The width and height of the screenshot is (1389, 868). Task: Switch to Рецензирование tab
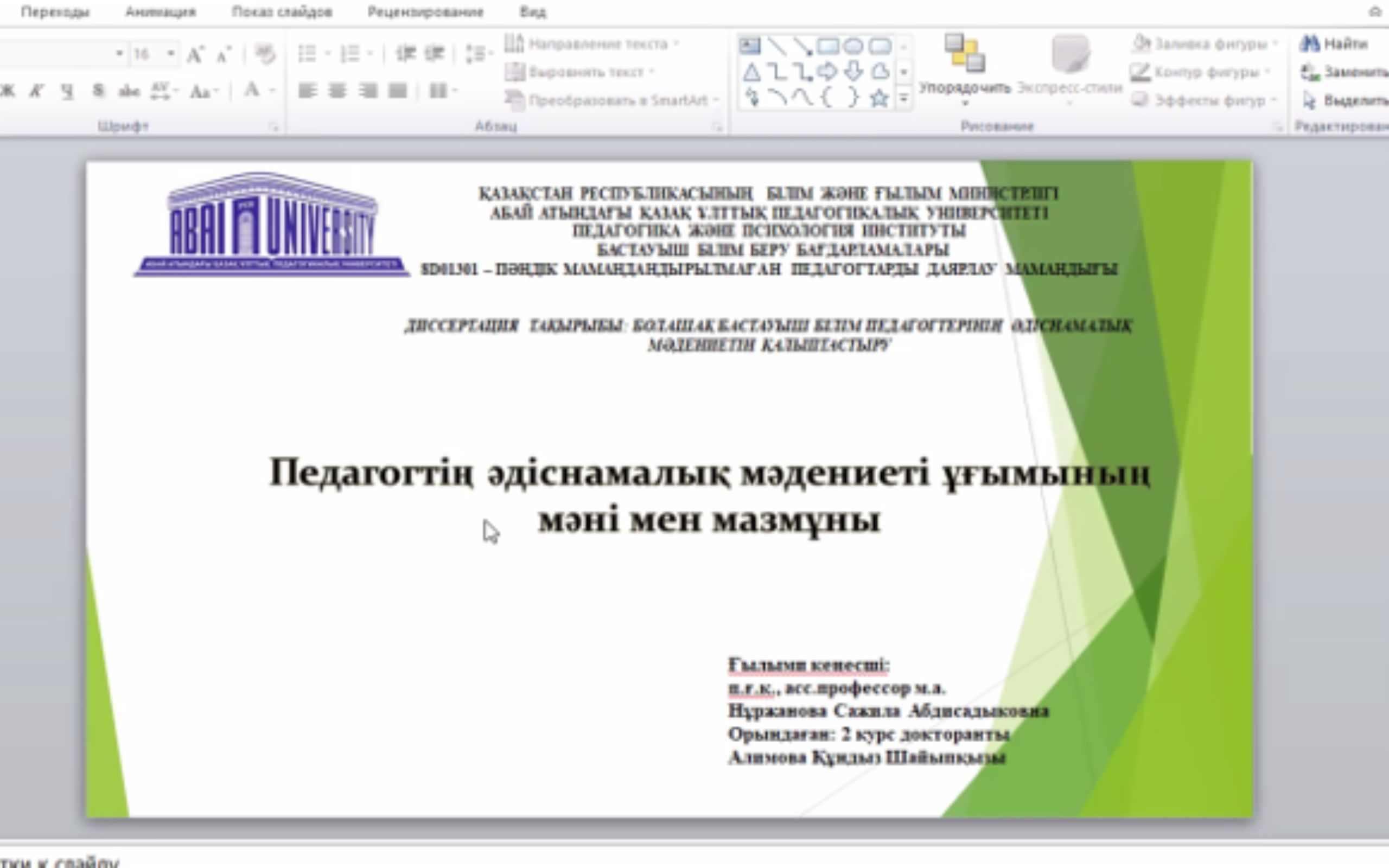click(x=425, y=12)
